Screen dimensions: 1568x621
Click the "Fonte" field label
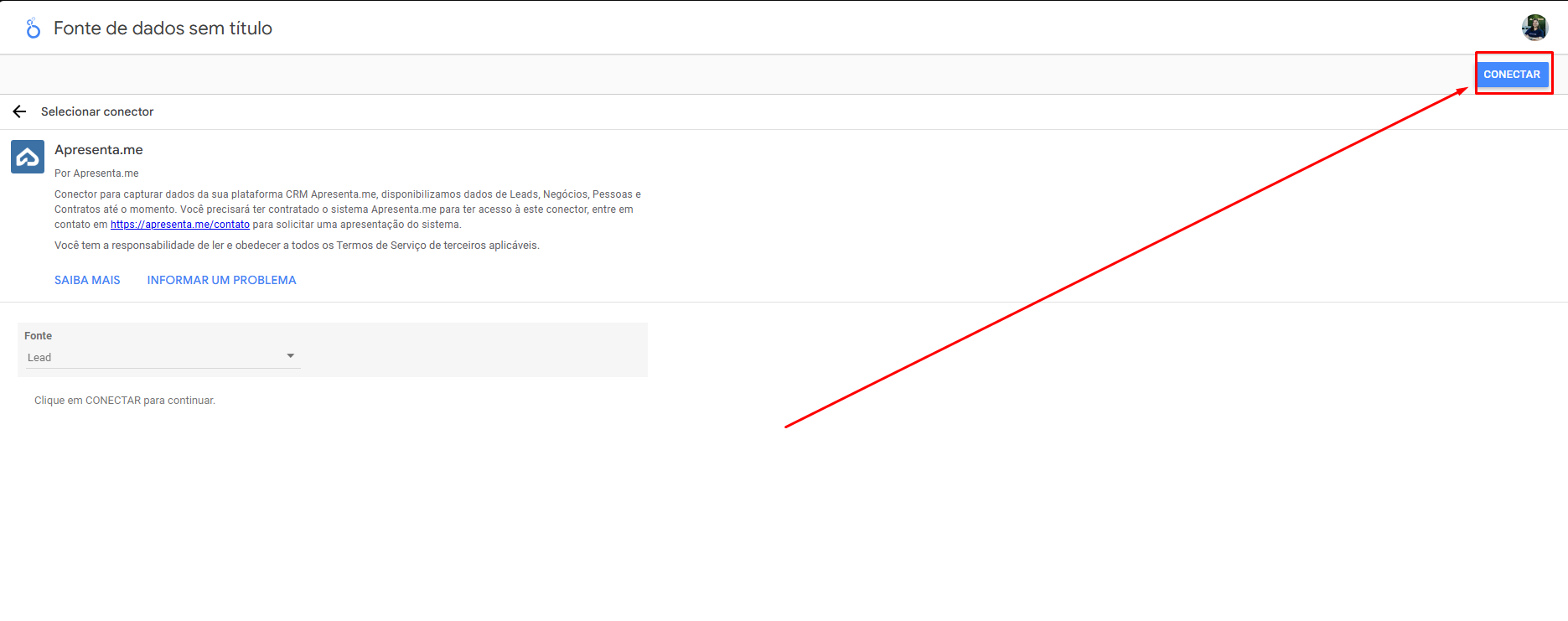click(x=38, y=336)
